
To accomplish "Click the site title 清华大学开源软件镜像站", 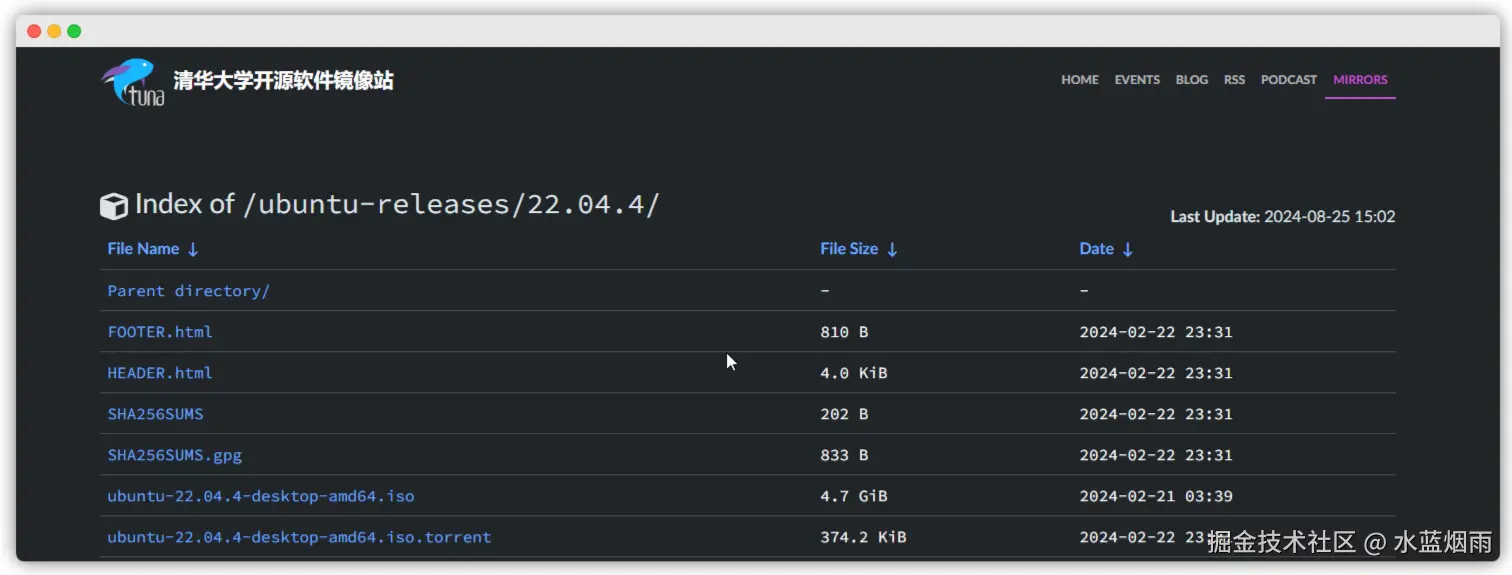I will tap(284, 81).
